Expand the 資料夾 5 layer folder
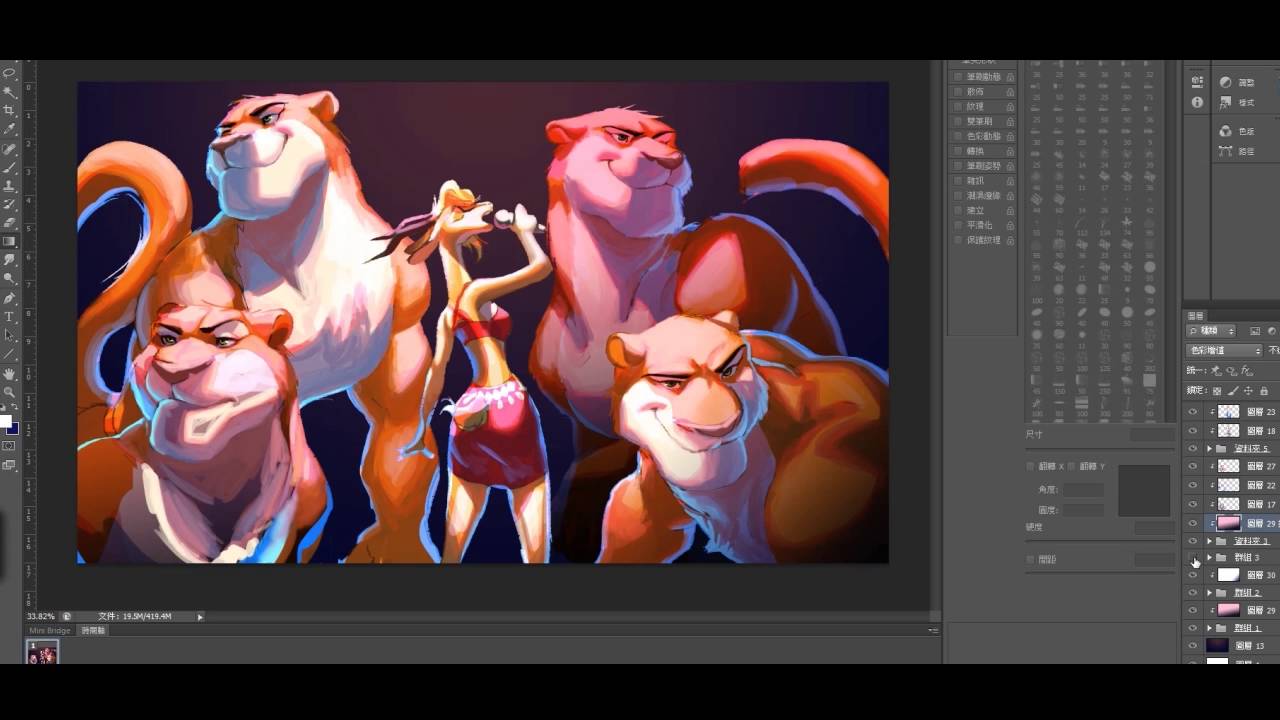This screenshot has width=1280, height=720. pos(1209,449)
